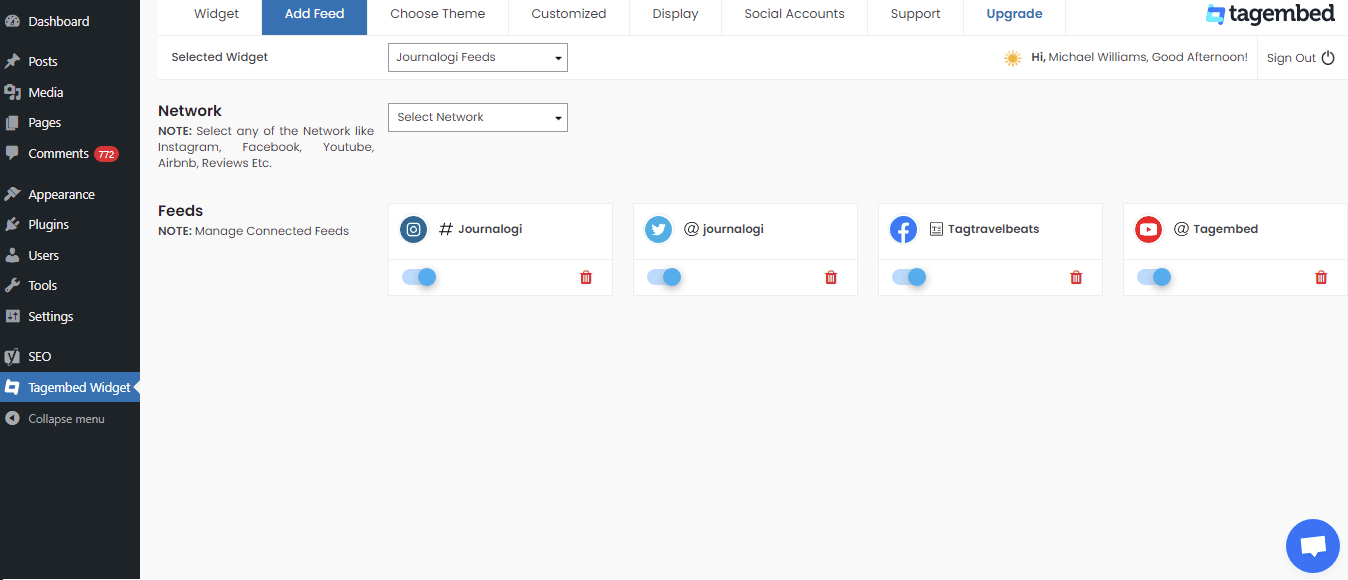Delete the Tagtravelbeats Facebook feed
The width and height of the screenshot is (1348, 580).
coord(1076,277)
